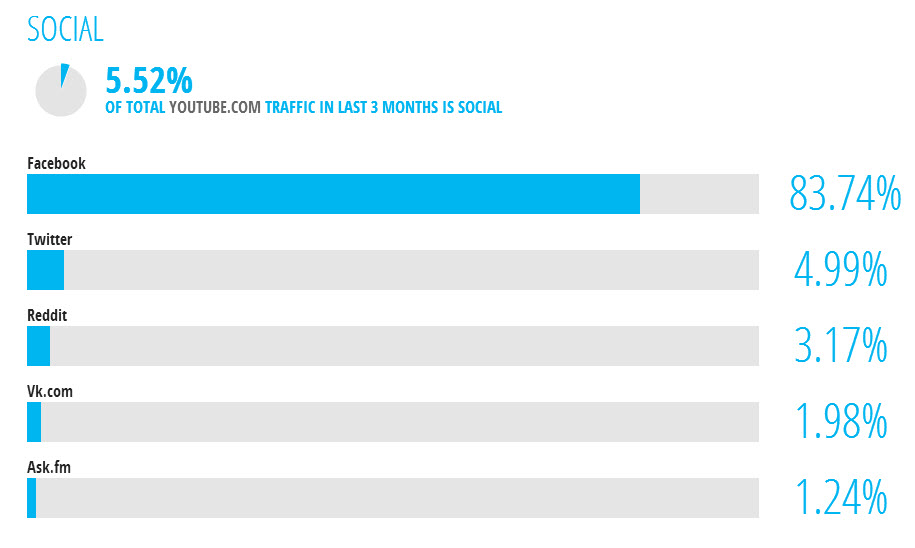Click the SOCIAL section heading
This screenshot has height=548, width=915.
[x=65, y=29]
